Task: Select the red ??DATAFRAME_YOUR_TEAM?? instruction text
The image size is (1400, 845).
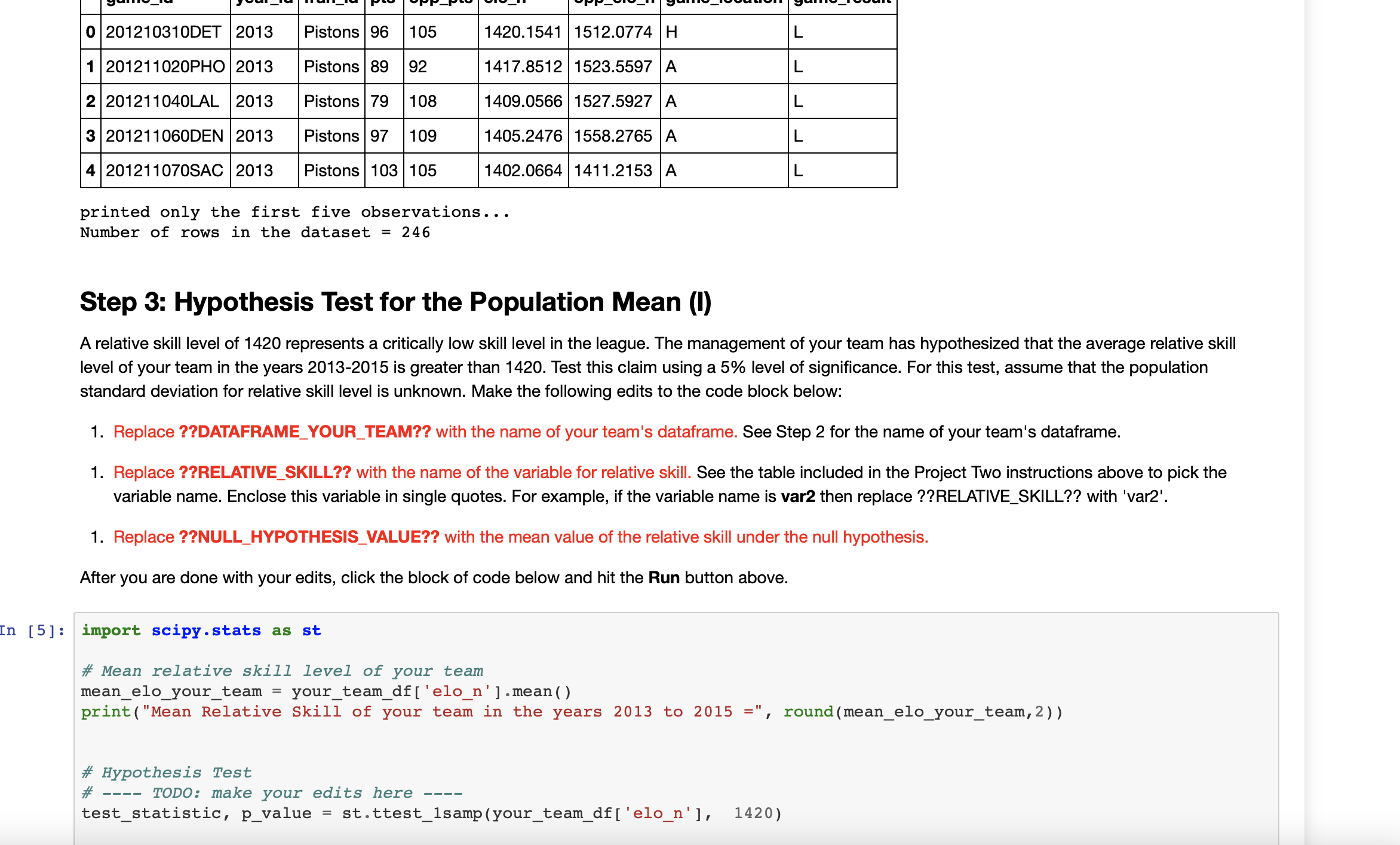Action: pyautogui.click(x=304, y=431)
